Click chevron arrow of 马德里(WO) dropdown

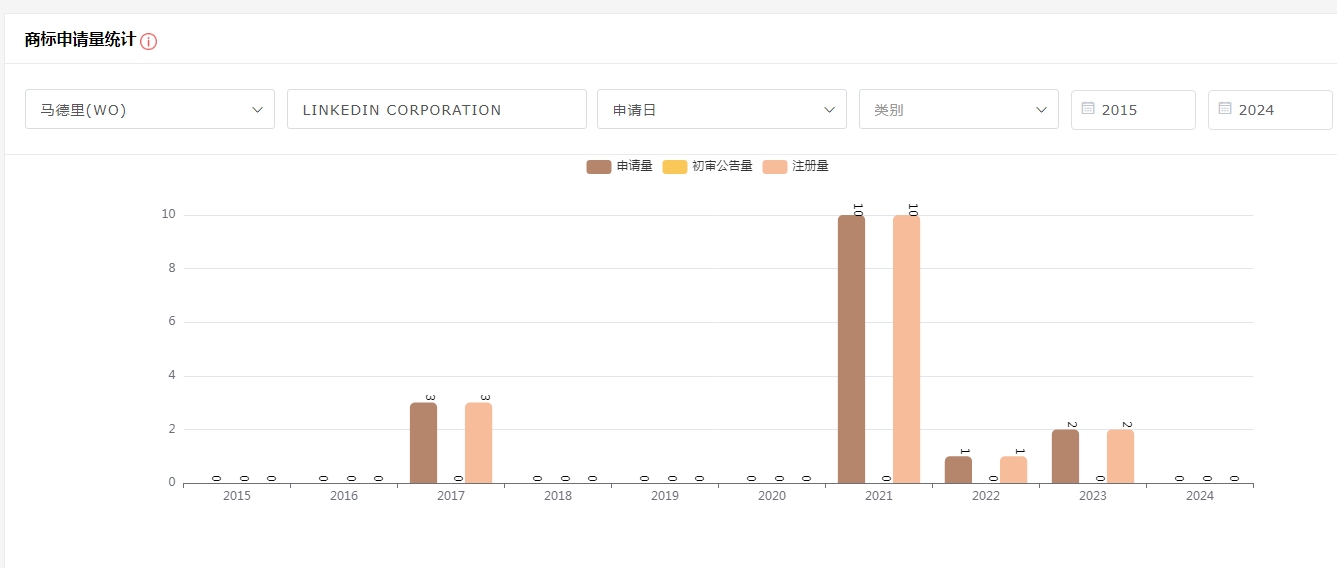(257, 110)
